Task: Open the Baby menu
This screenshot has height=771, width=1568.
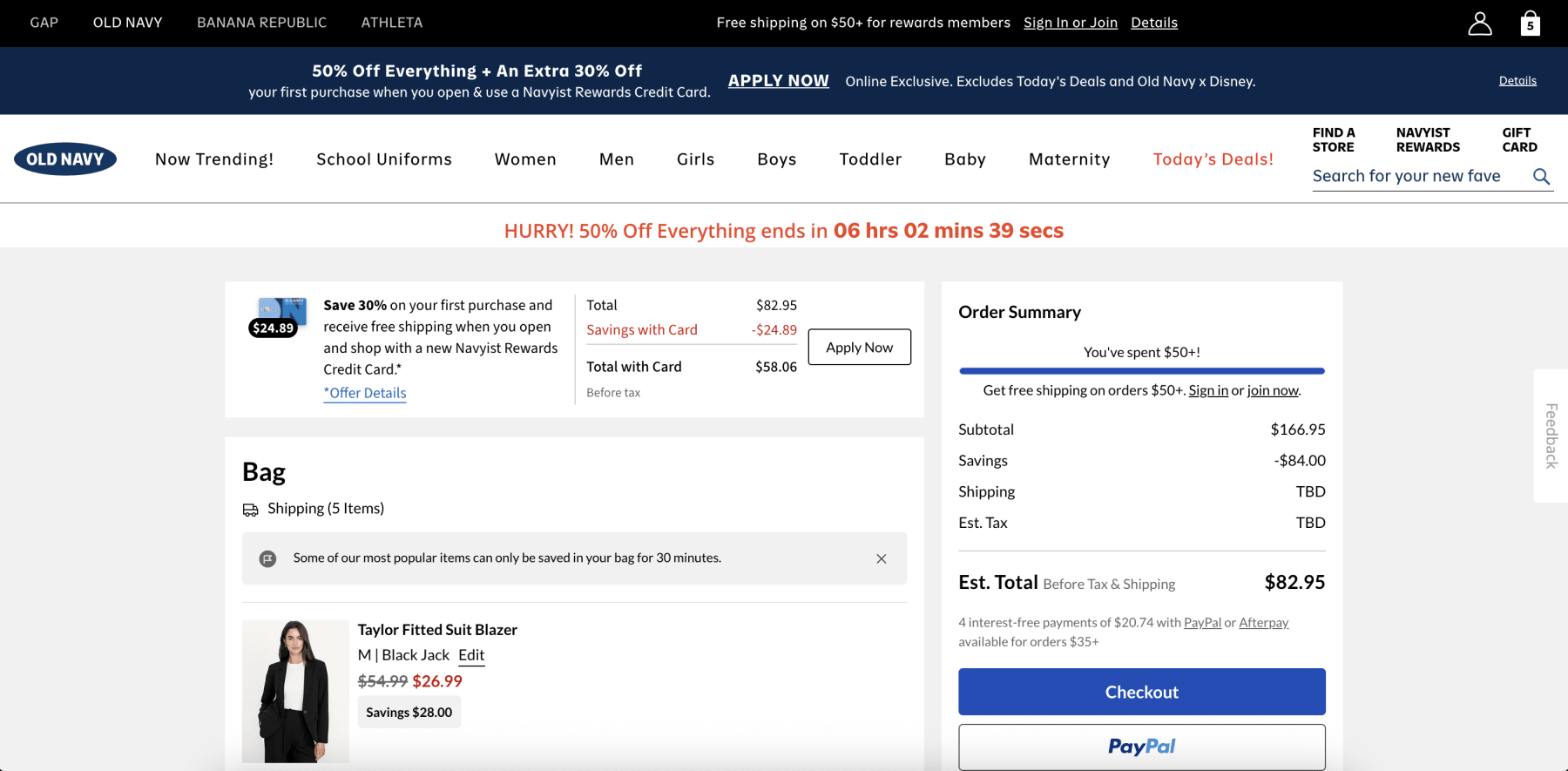Action: click(x=965, y=159)
